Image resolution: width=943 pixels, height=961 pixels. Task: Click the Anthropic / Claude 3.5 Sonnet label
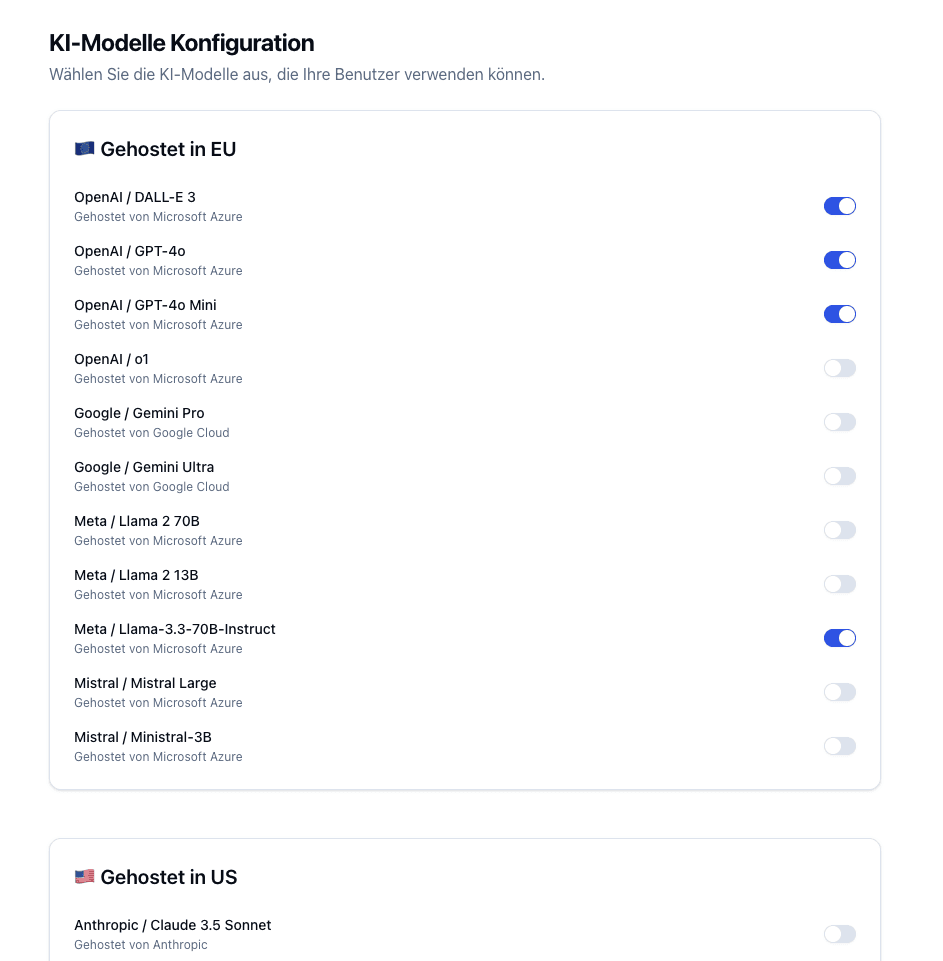(172, 925)
